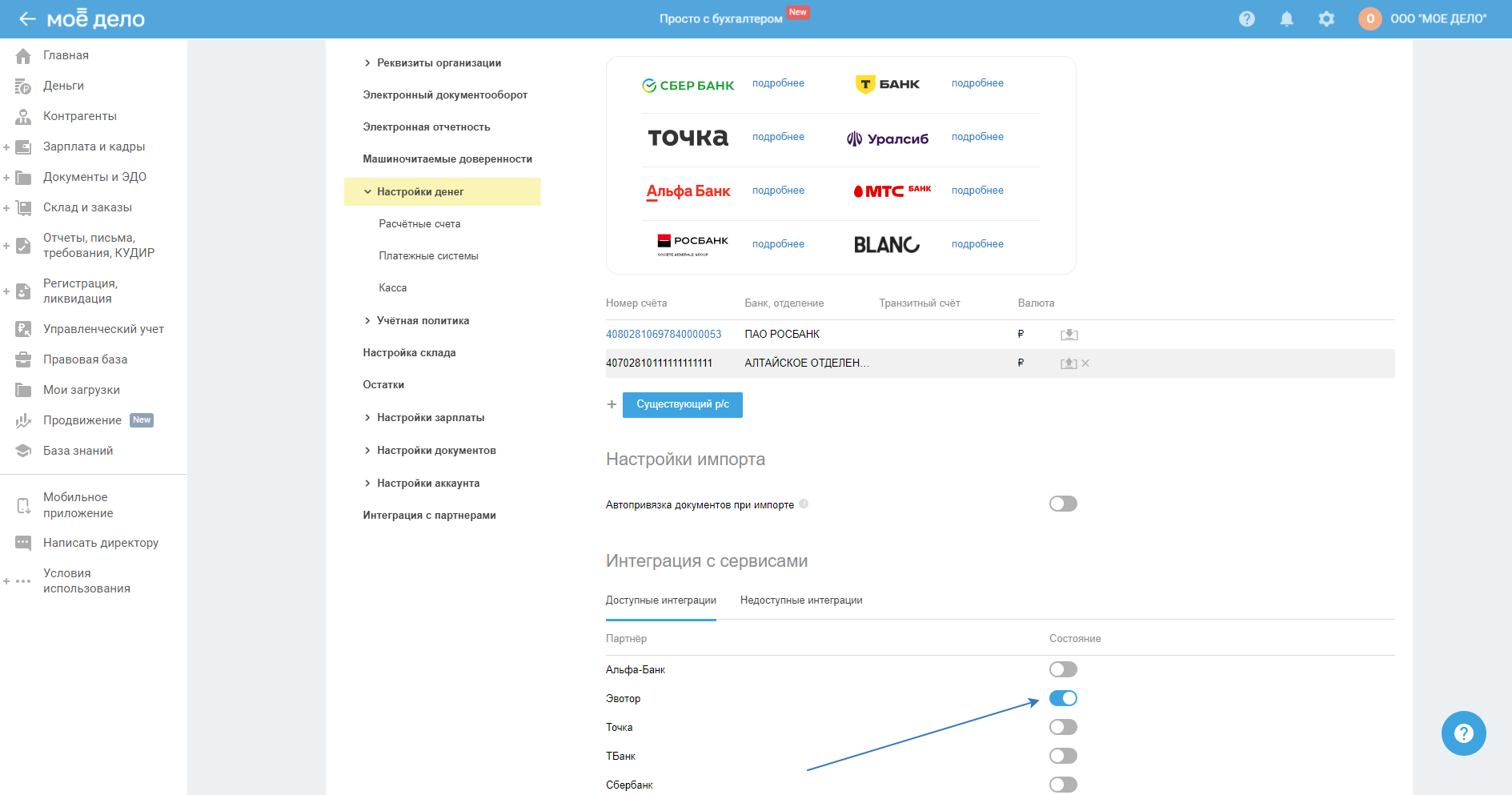Viewport: 1512px width, 795px height.
Task: Open Склад и заказы icon
Action: click(23, 207)
